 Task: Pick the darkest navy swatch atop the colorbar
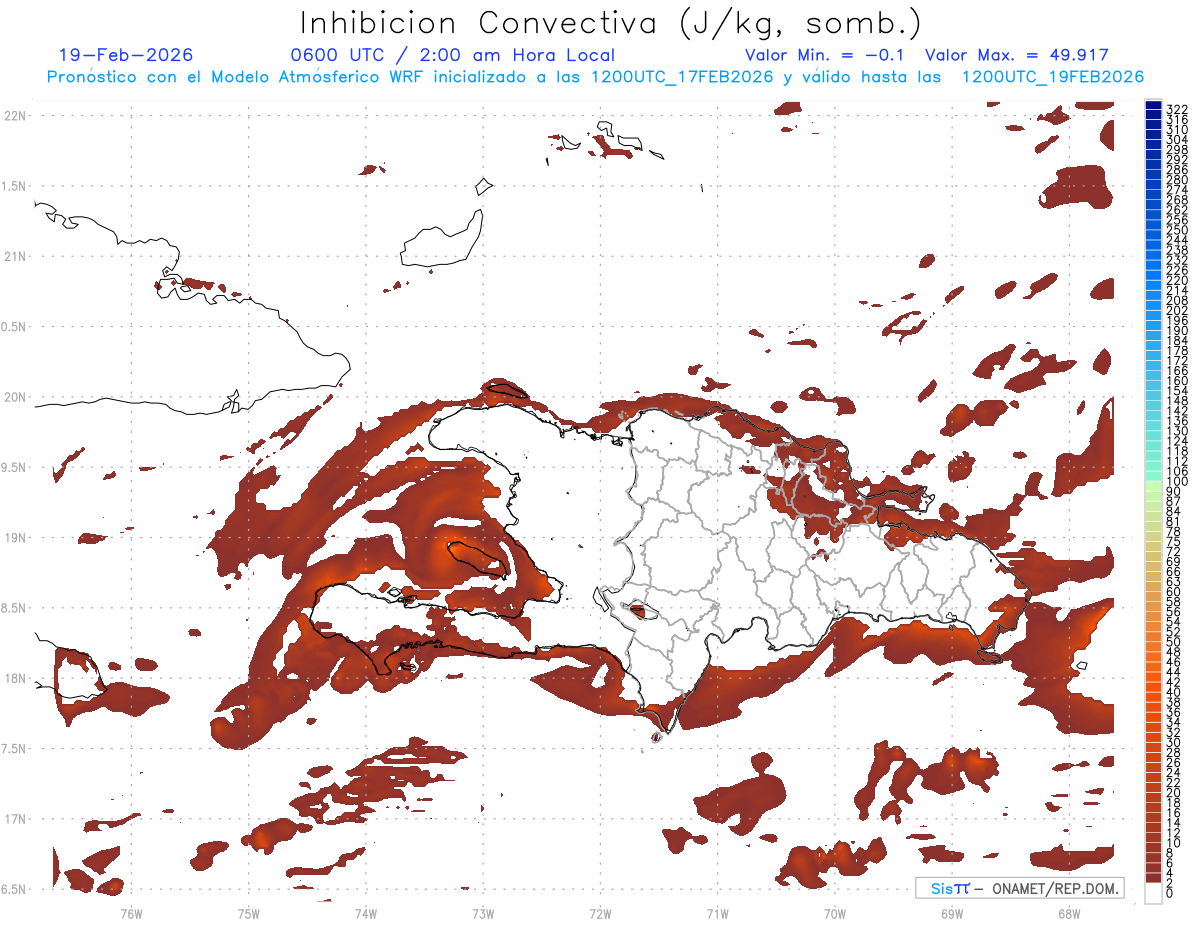click(x=1153, y=106)
